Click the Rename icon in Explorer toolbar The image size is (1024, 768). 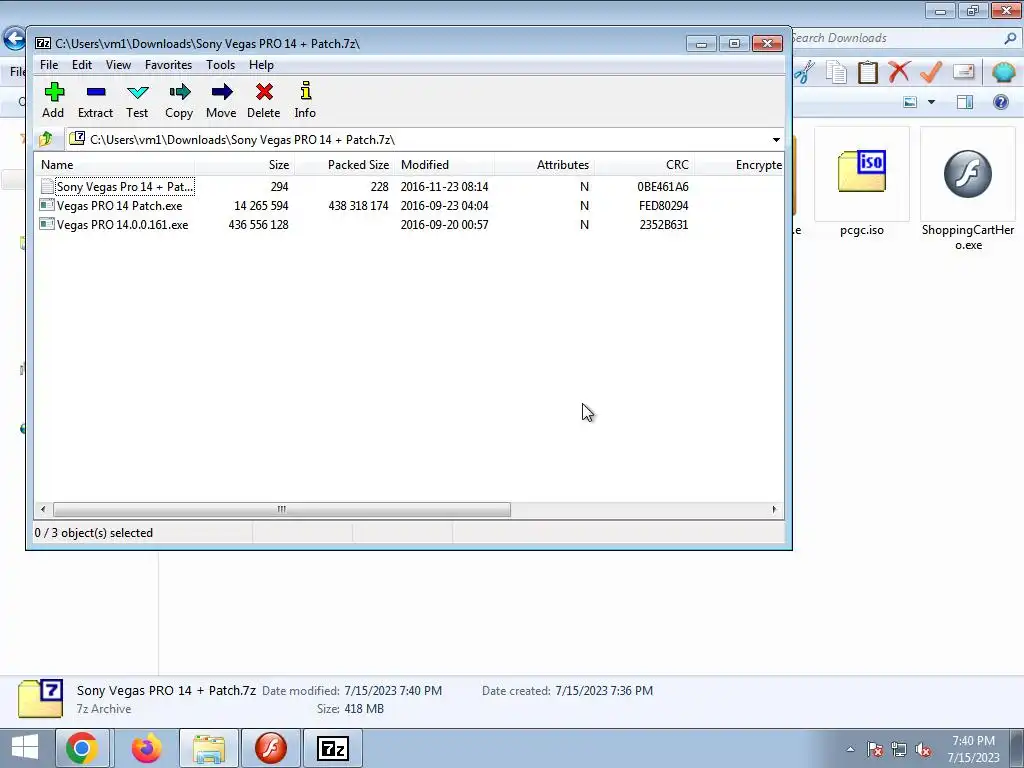[963, 71]
